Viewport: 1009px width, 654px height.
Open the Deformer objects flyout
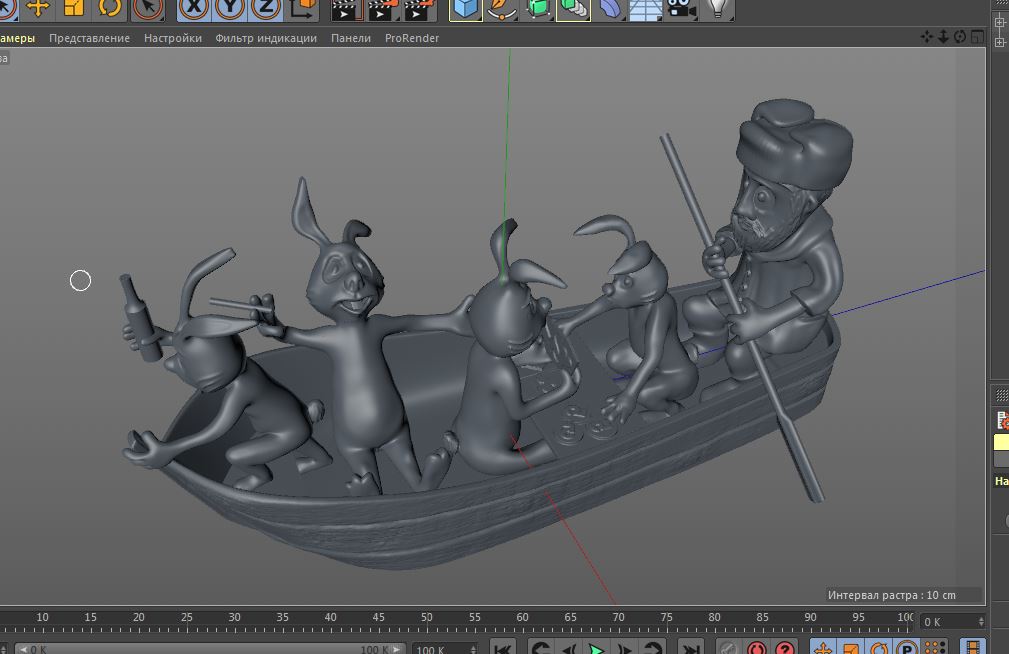click(x=609, y=8)
